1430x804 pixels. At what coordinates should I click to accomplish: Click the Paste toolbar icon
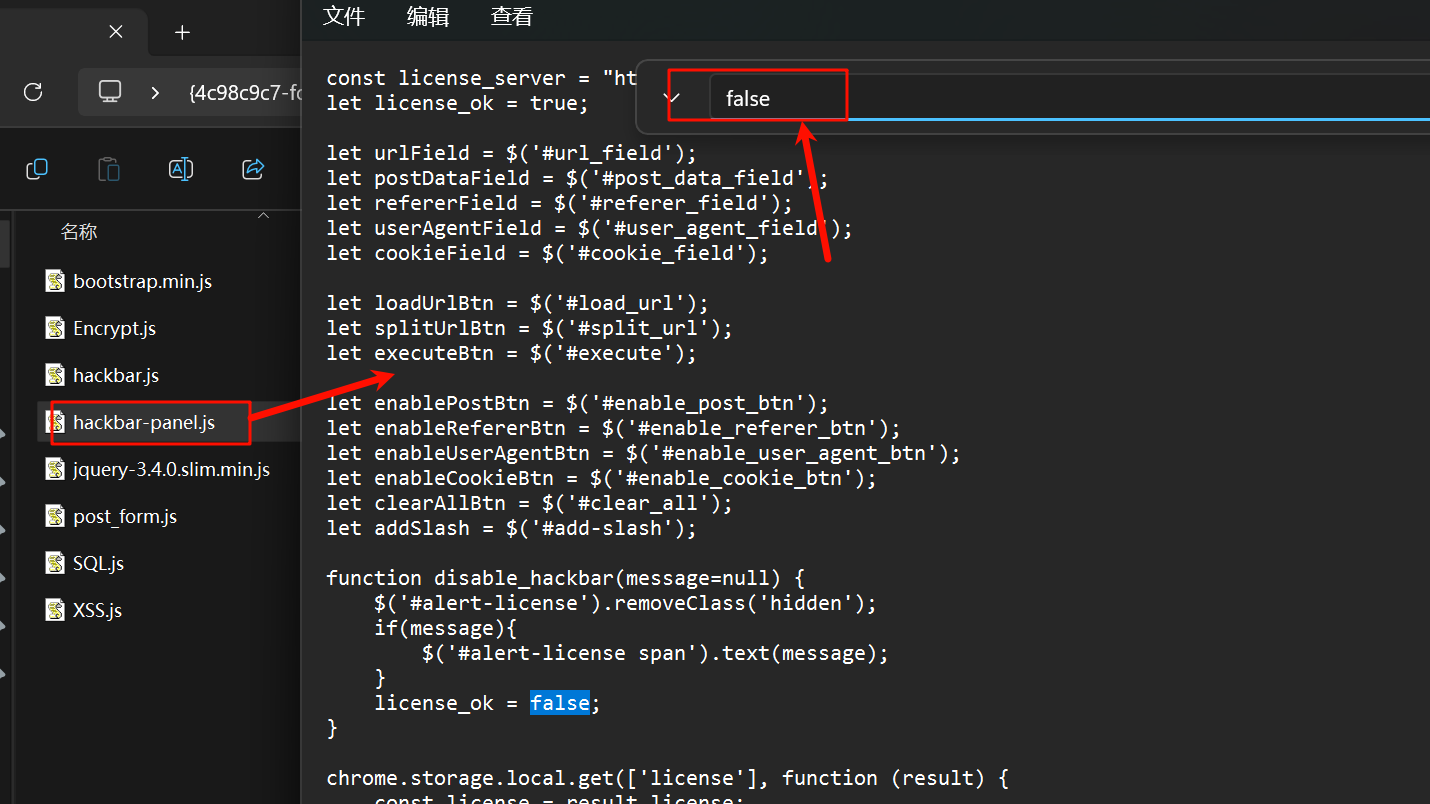click(109, 169)
